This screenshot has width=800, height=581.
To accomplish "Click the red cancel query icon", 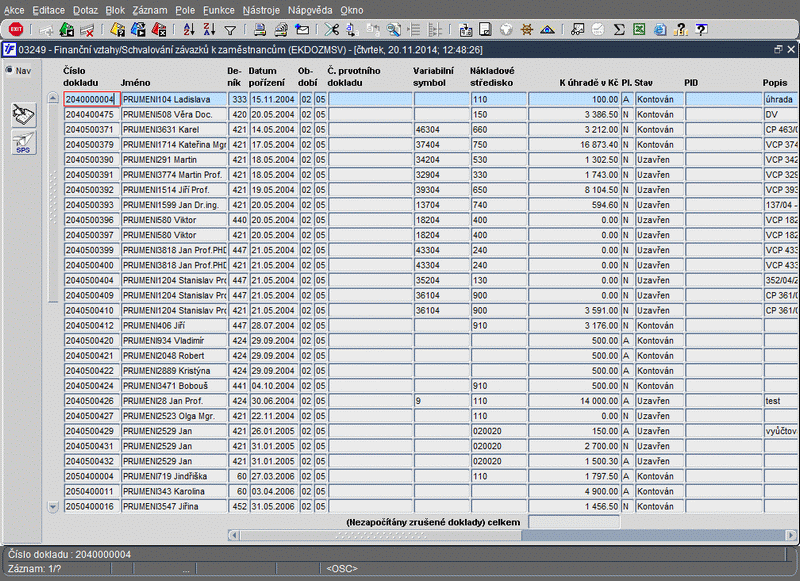I will point(159,30).
